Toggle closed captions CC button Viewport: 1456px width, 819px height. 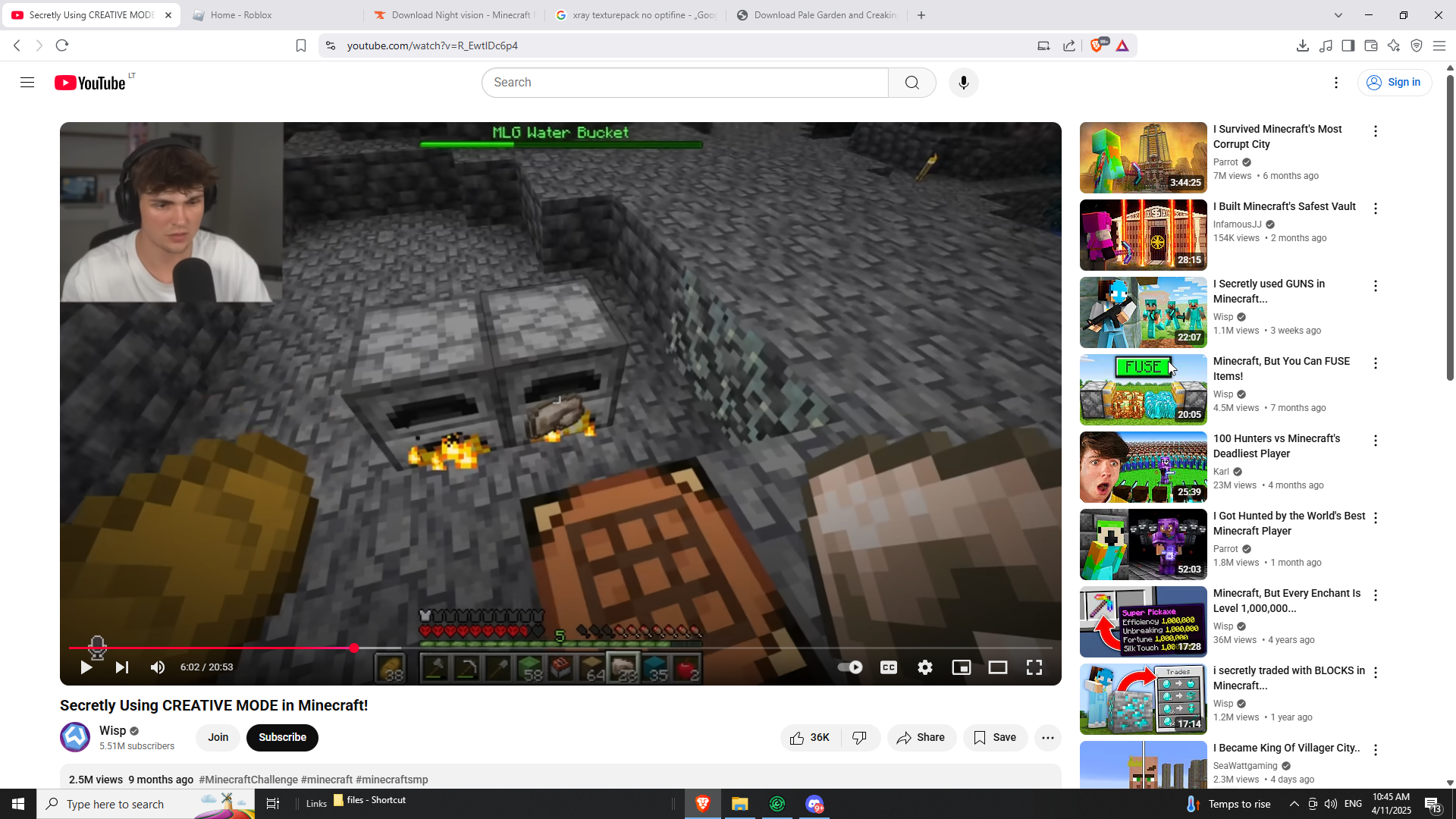[888, 667]
